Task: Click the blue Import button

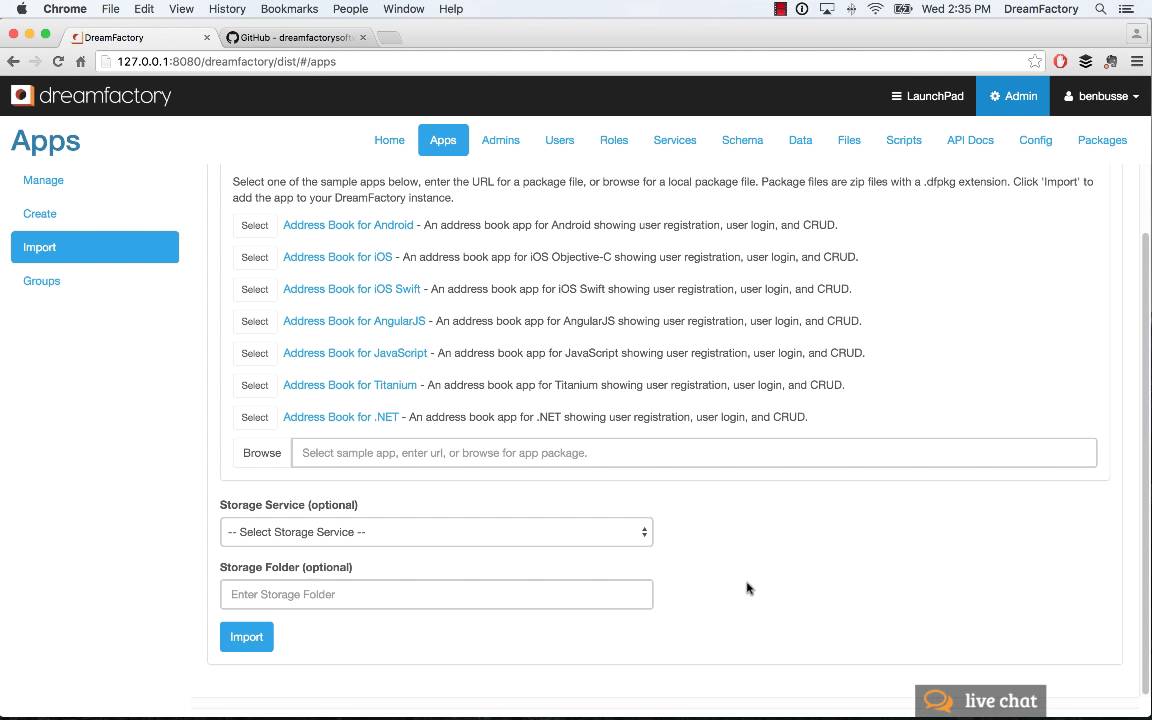Action: [x=247, y=637]
